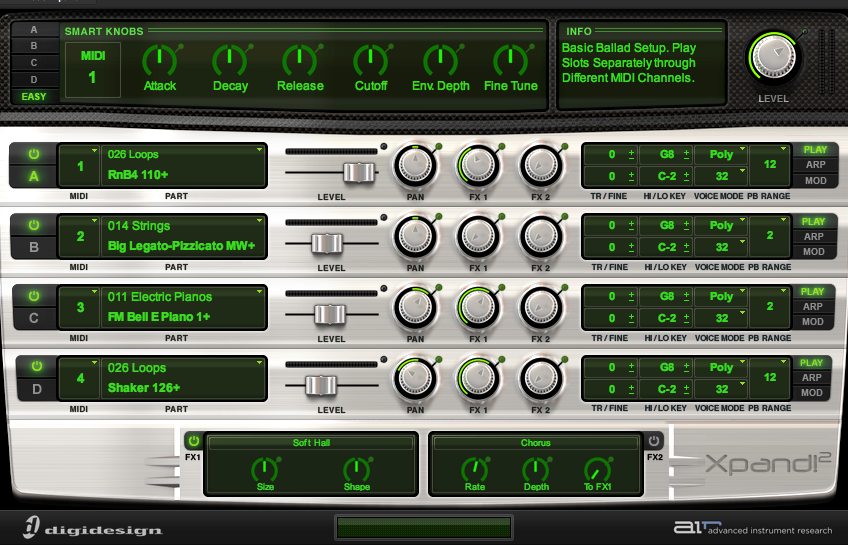
Task: Click slot B FX 1 knob
Action: click(478, 236)
